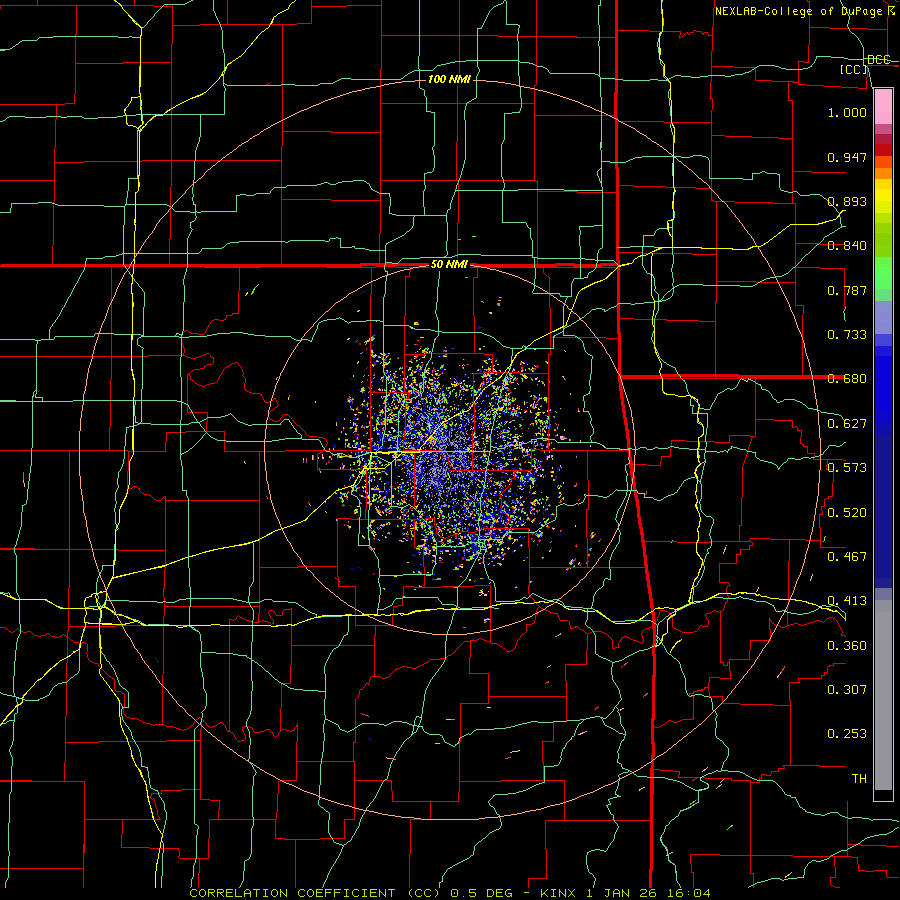The image size is (900, 900).
Task: Click the 0.627 legend value
Action: point(847,424)
